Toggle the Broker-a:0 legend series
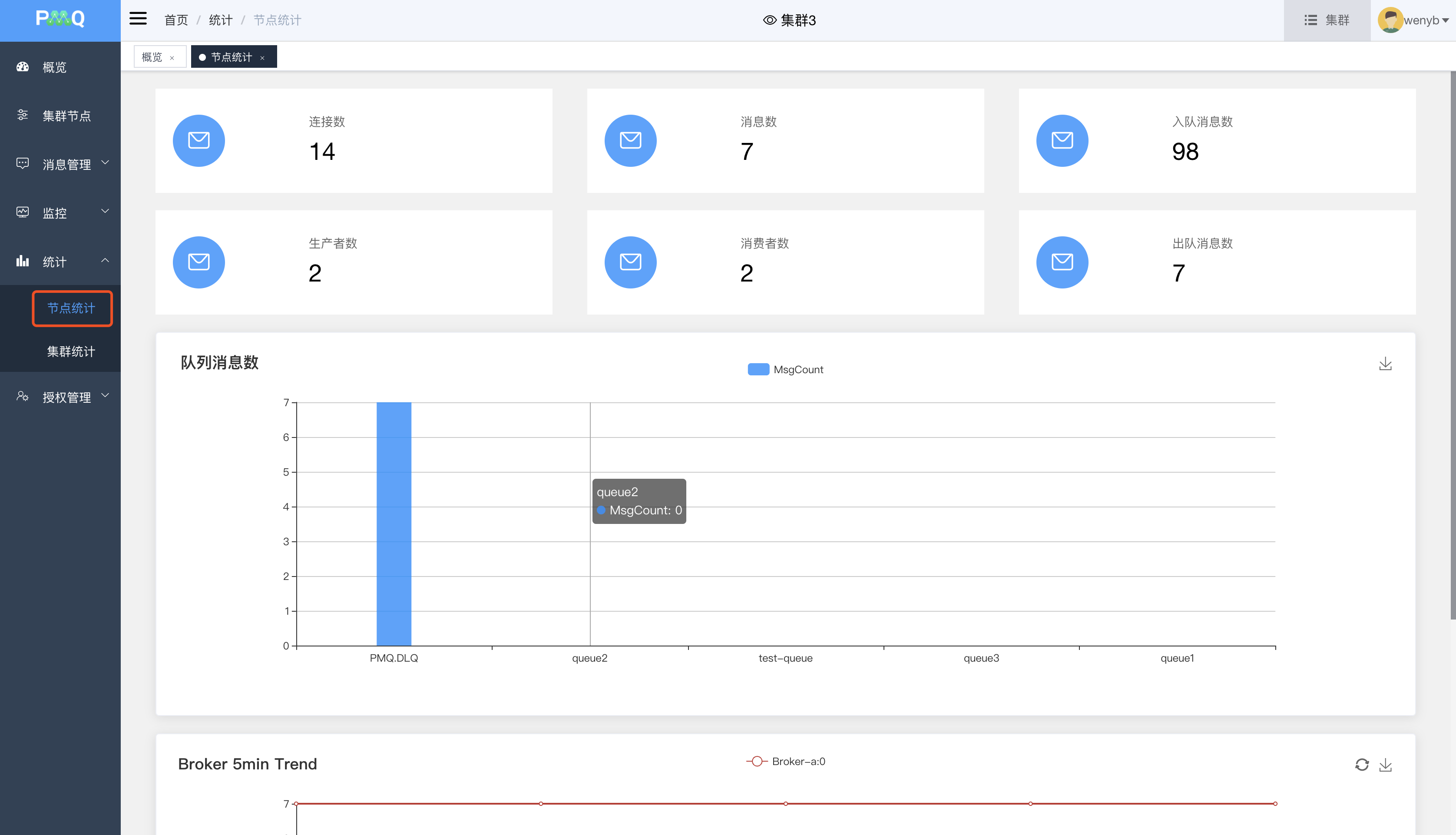This screenshot has width=1456, height=835. 785,761
